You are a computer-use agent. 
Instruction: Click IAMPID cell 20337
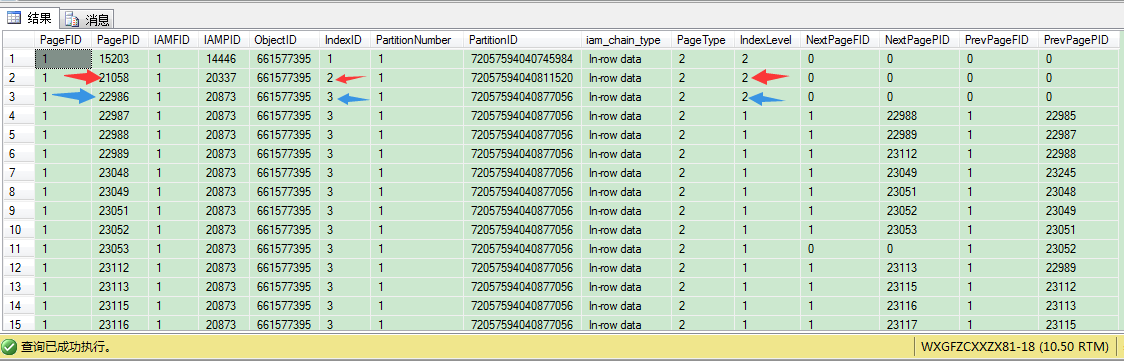point(224,77)
